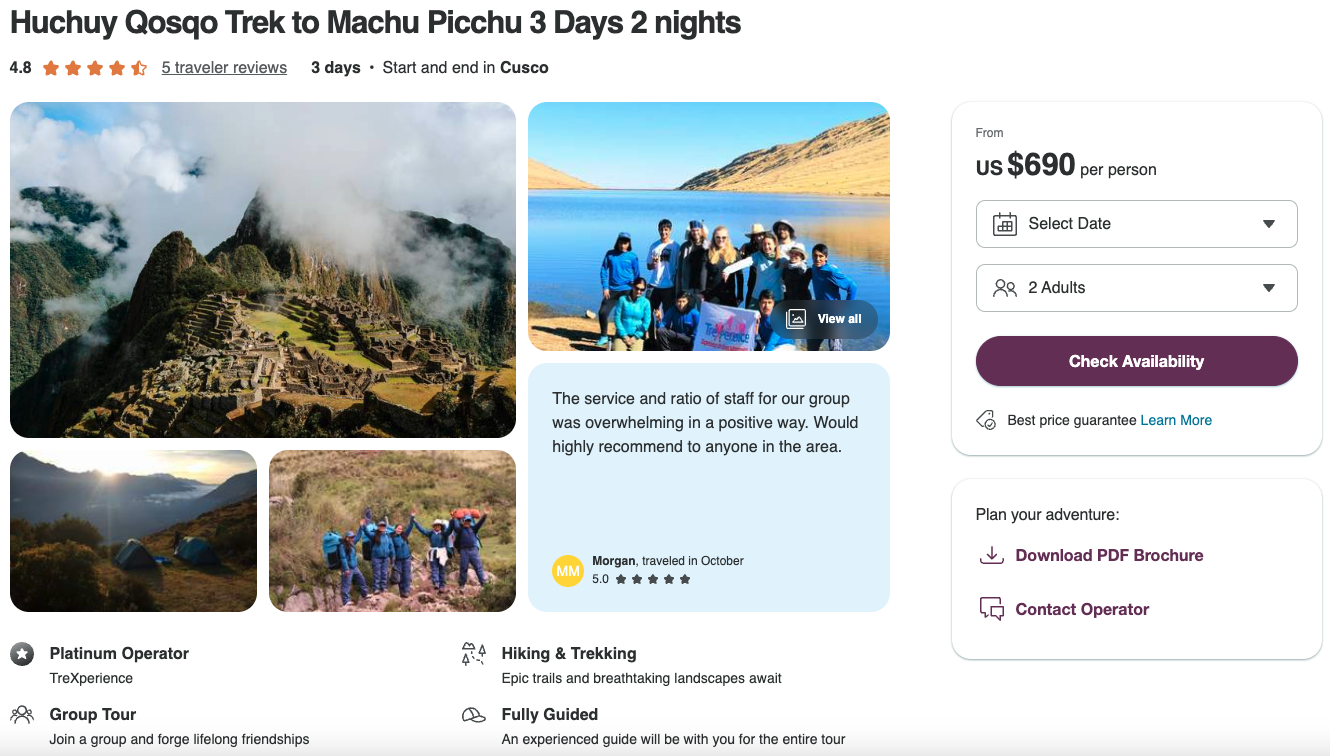Screen dimensions: 1330x756
Task: Click the Download PDF Brochure link
Action: 1109,555
